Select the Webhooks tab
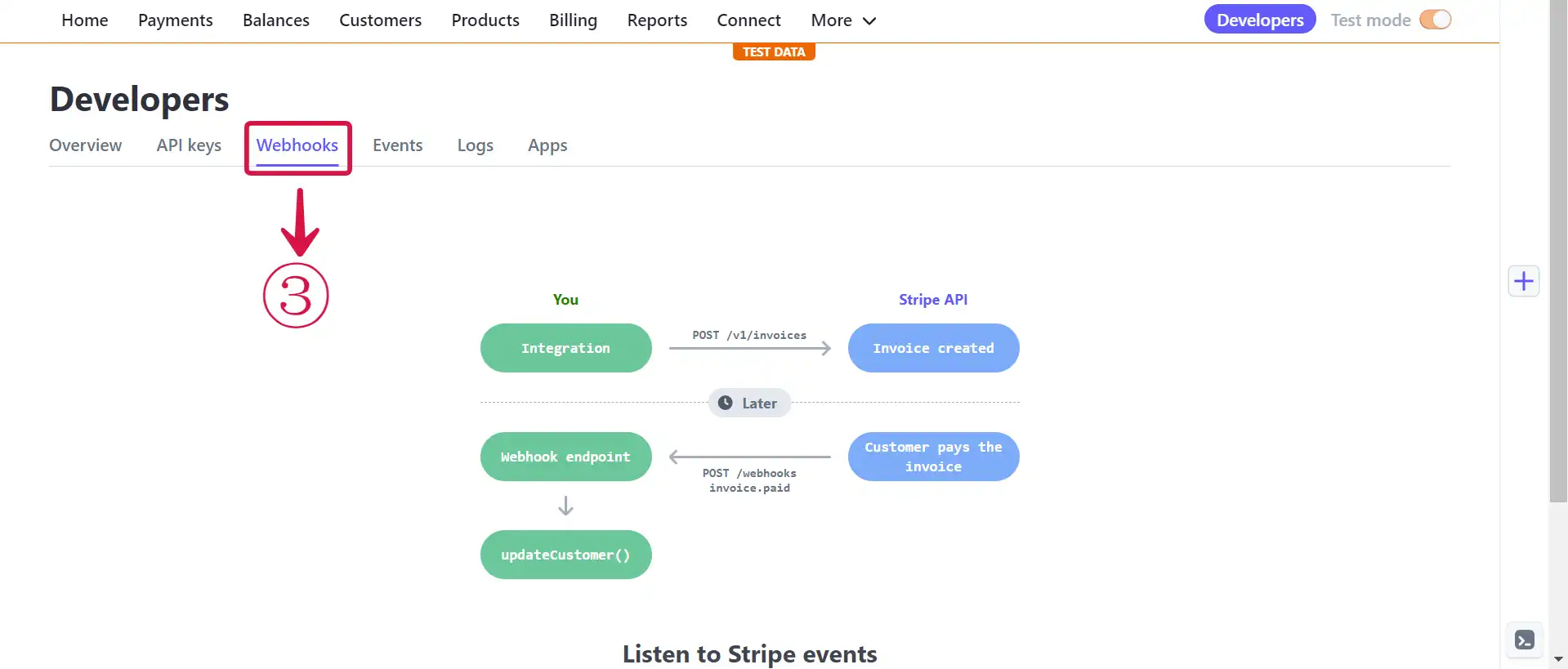Viewport: 1568px width, 669px height. [x=297, y=145]
